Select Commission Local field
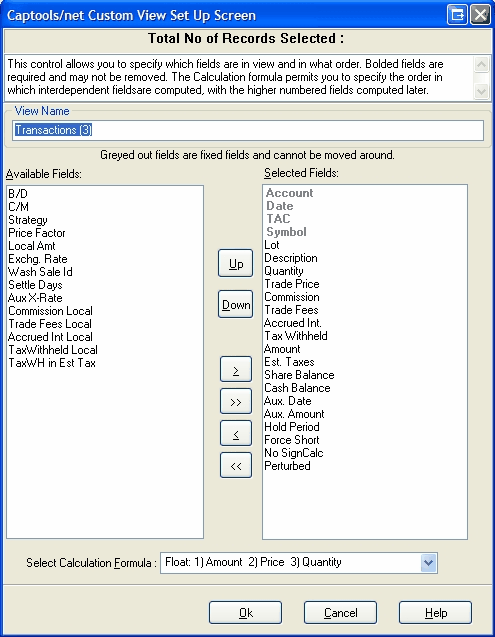Image resolution: width=495 pixels, height=637 pixels. pyautogui.click(x=50, y=311)
